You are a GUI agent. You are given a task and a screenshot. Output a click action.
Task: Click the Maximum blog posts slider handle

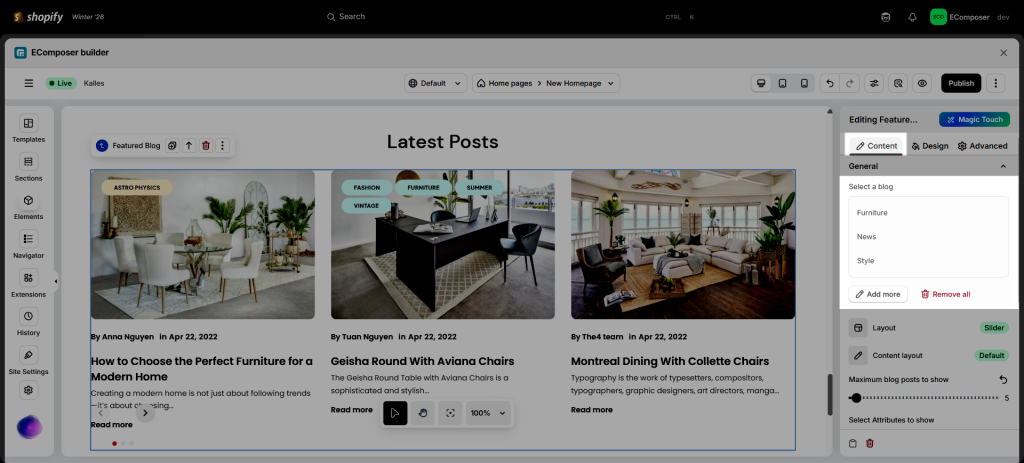pyautogui.click(x=856, y=398)
